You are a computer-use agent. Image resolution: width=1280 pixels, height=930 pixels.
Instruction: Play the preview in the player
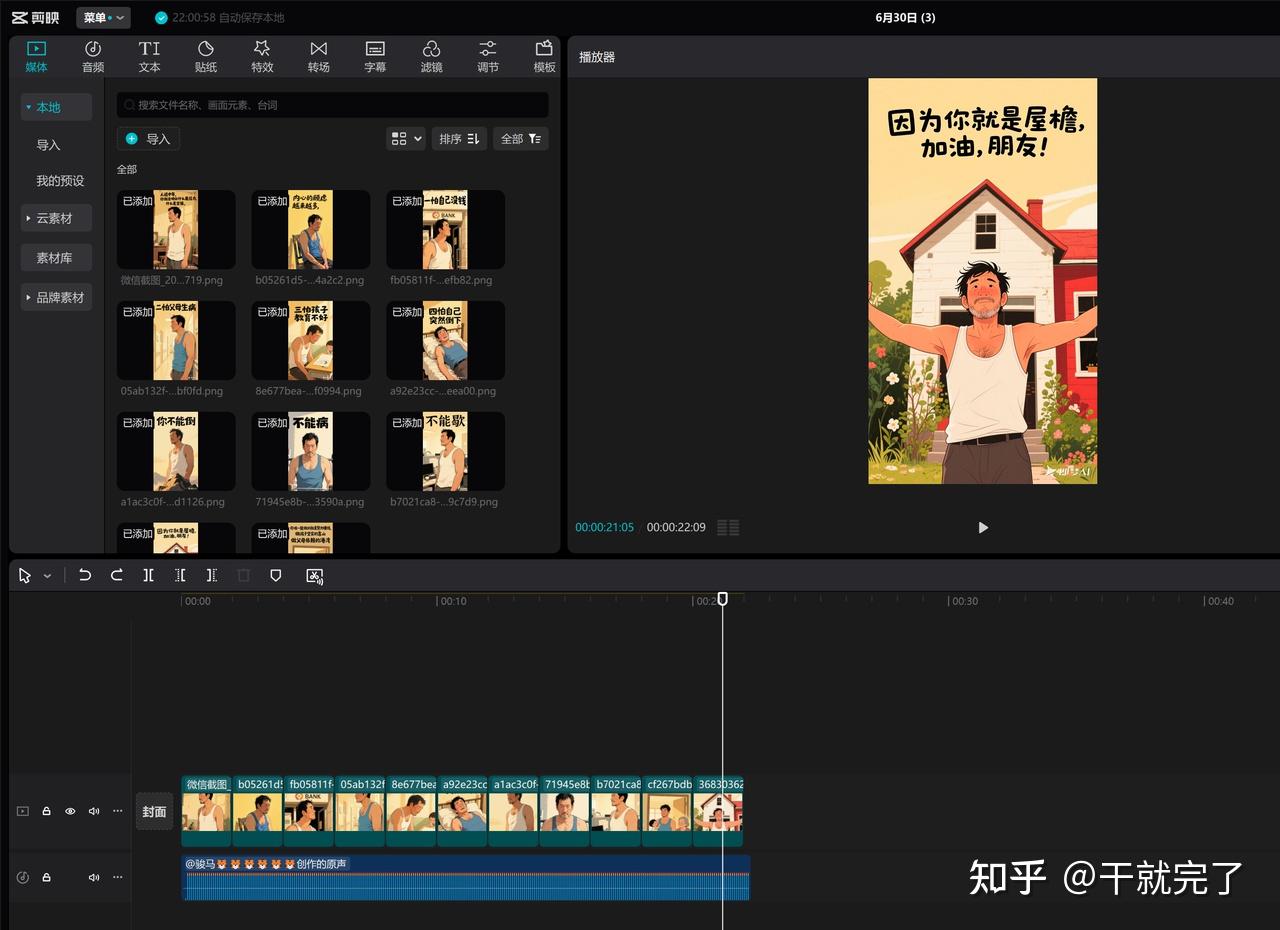pyautogui.click(x=982, y=527)
